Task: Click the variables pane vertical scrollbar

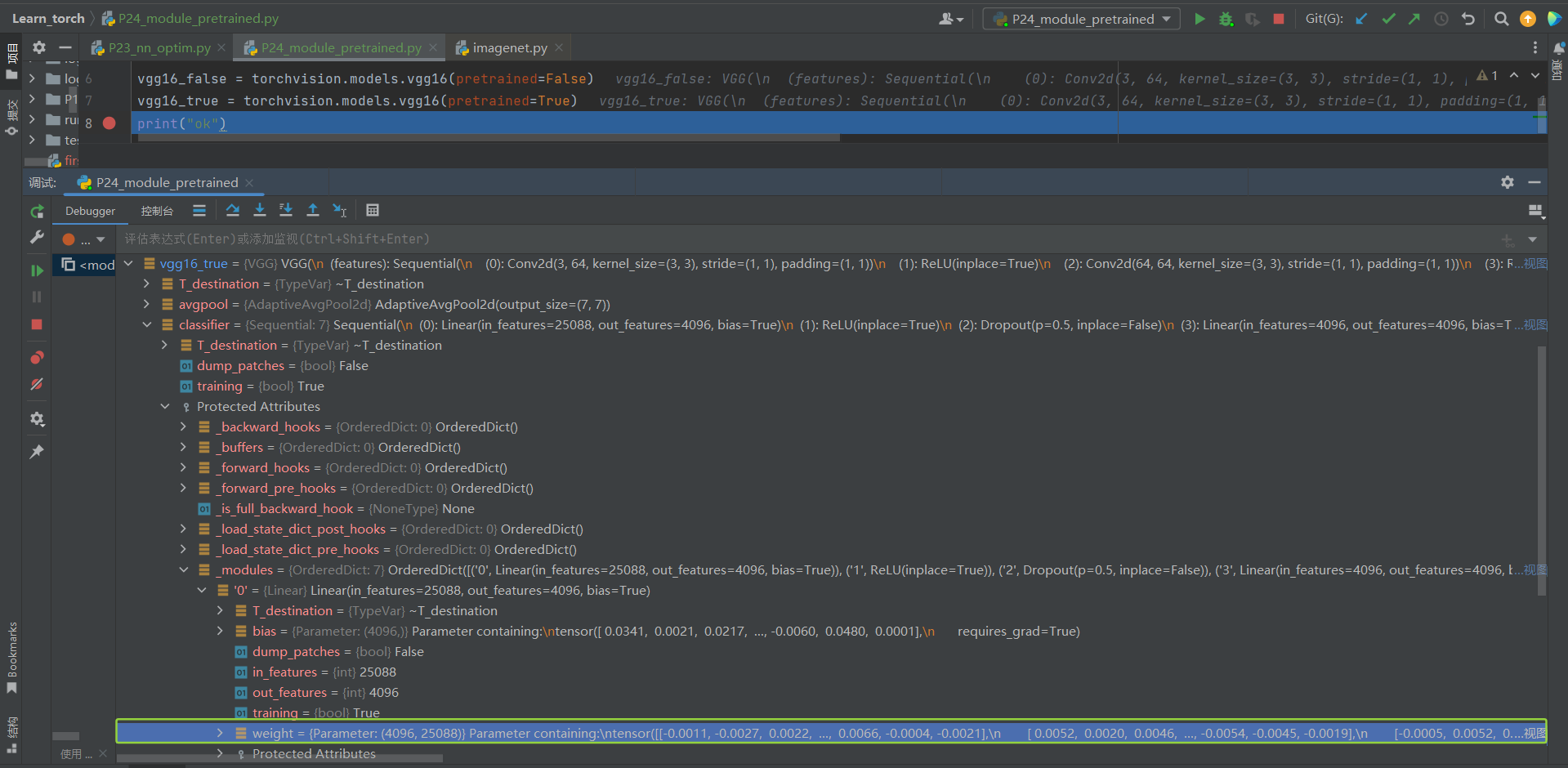Action: click(1542, 471)
